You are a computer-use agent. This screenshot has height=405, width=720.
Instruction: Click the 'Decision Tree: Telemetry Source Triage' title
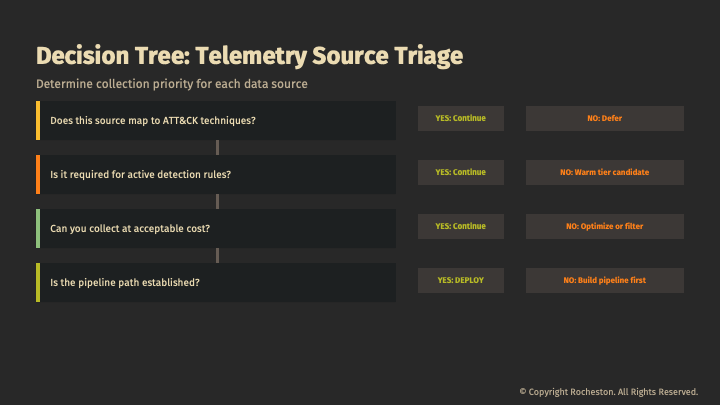coord(249,54)
